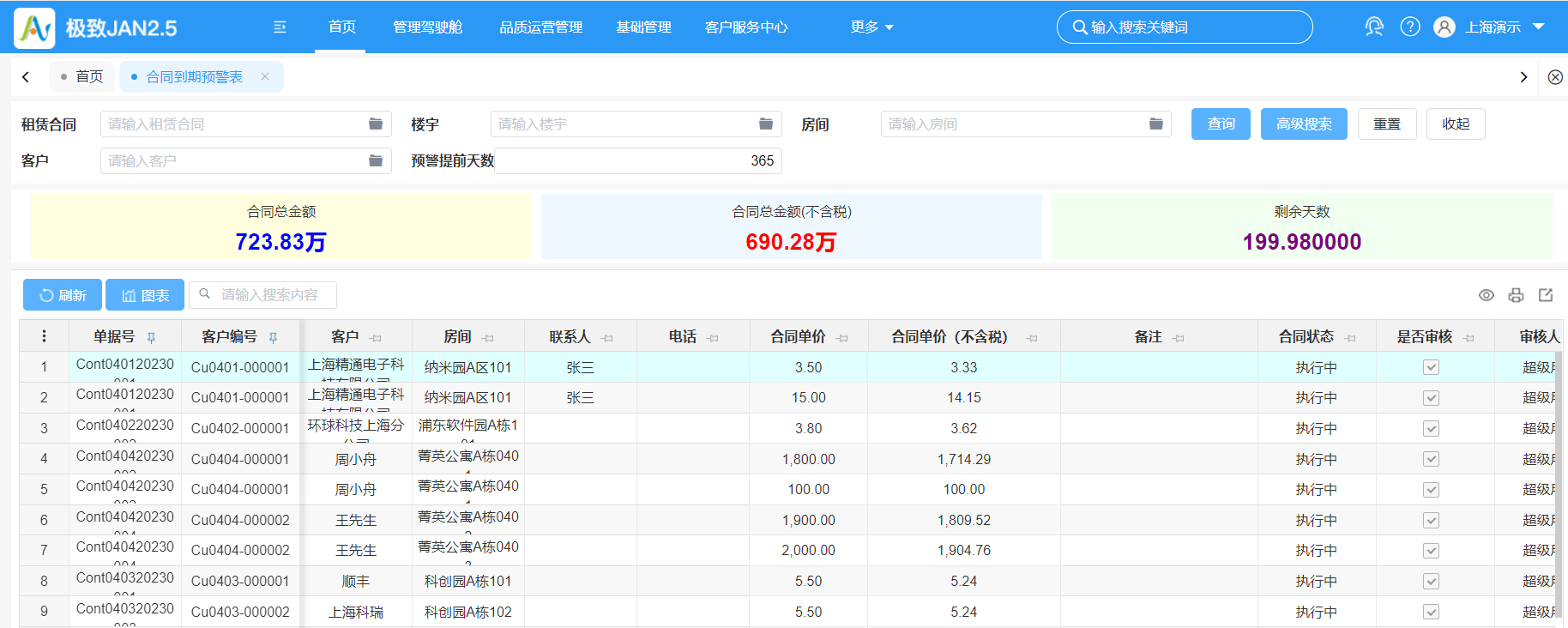The width and height of the screenshot is (1568, 628).
Task: Open the 租赁合同 folder picker icon
Action: [376, 124]
